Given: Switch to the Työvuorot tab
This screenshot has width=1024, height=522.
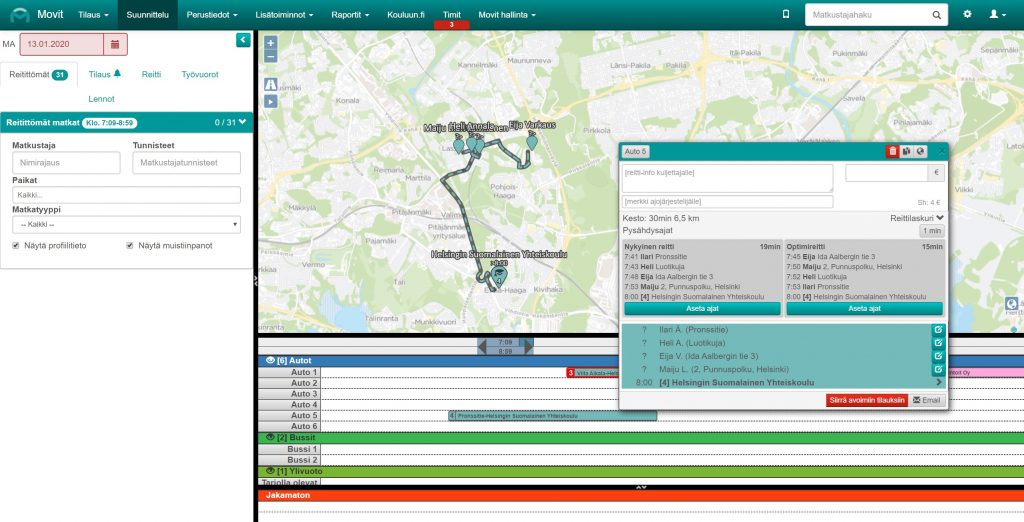Looking at the screenshot, I should tap(200, 74).
